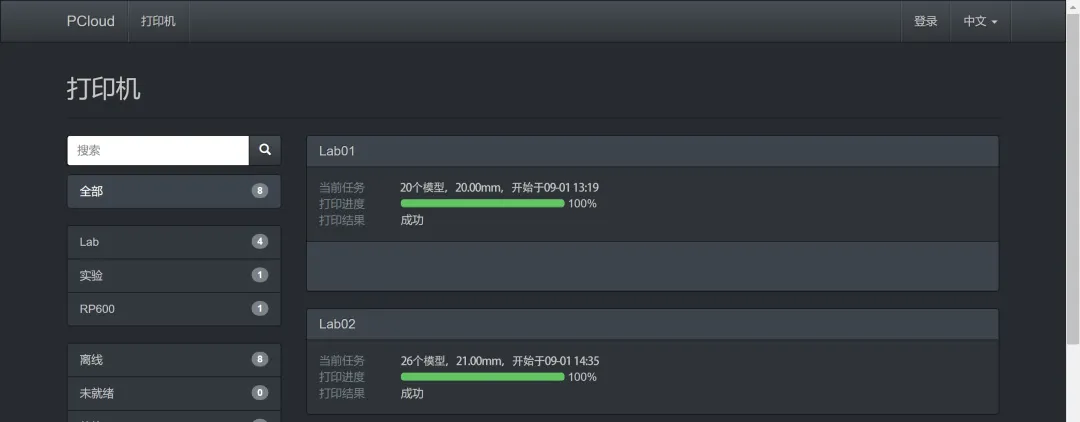Image resolution: width=1080 pixels, height=422 pixels.
Task: Open the 中文 language dropdown
Action: tap(980, 21)
